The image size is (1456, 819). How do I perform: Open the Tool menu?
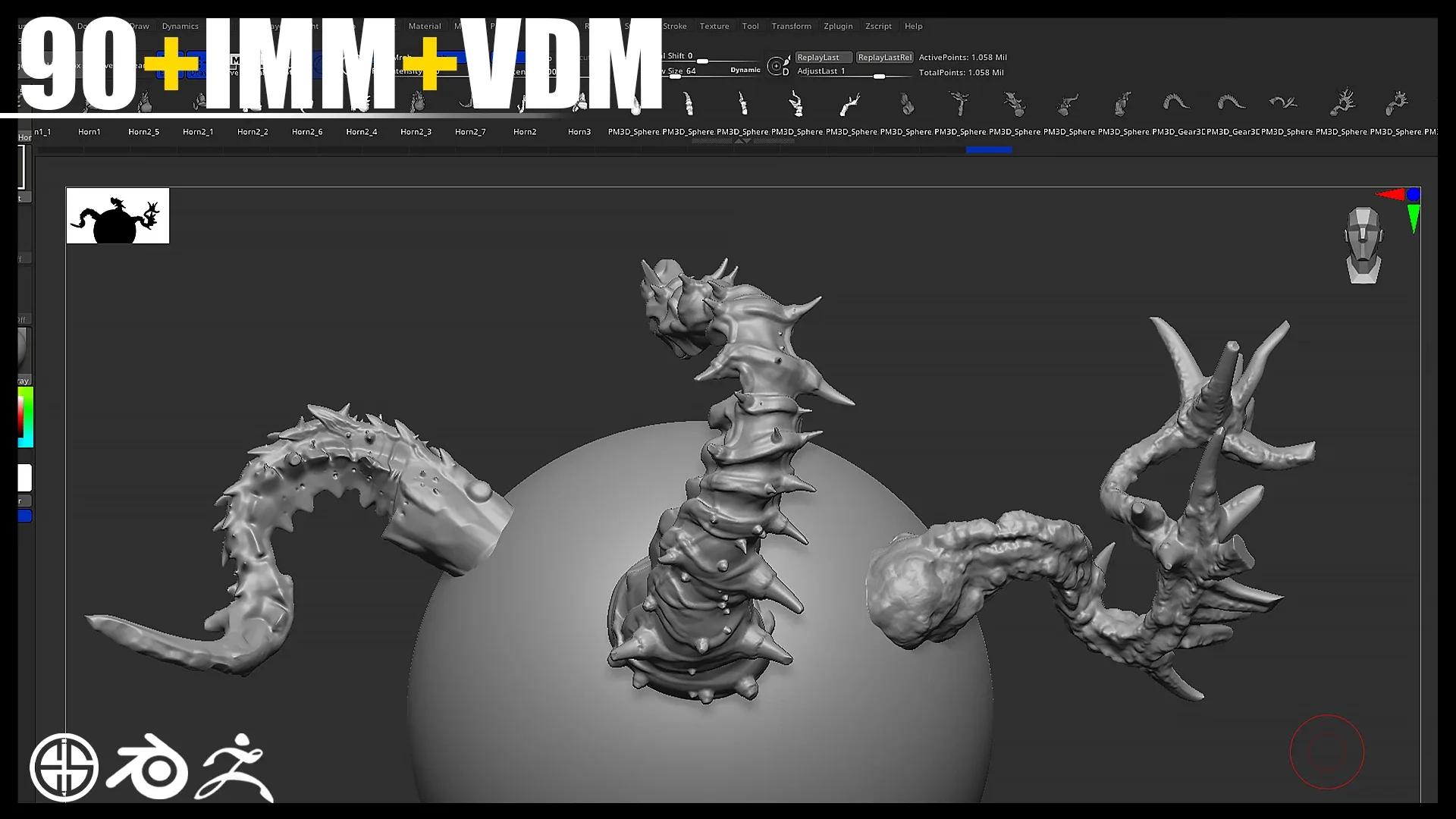click(750, 26)
